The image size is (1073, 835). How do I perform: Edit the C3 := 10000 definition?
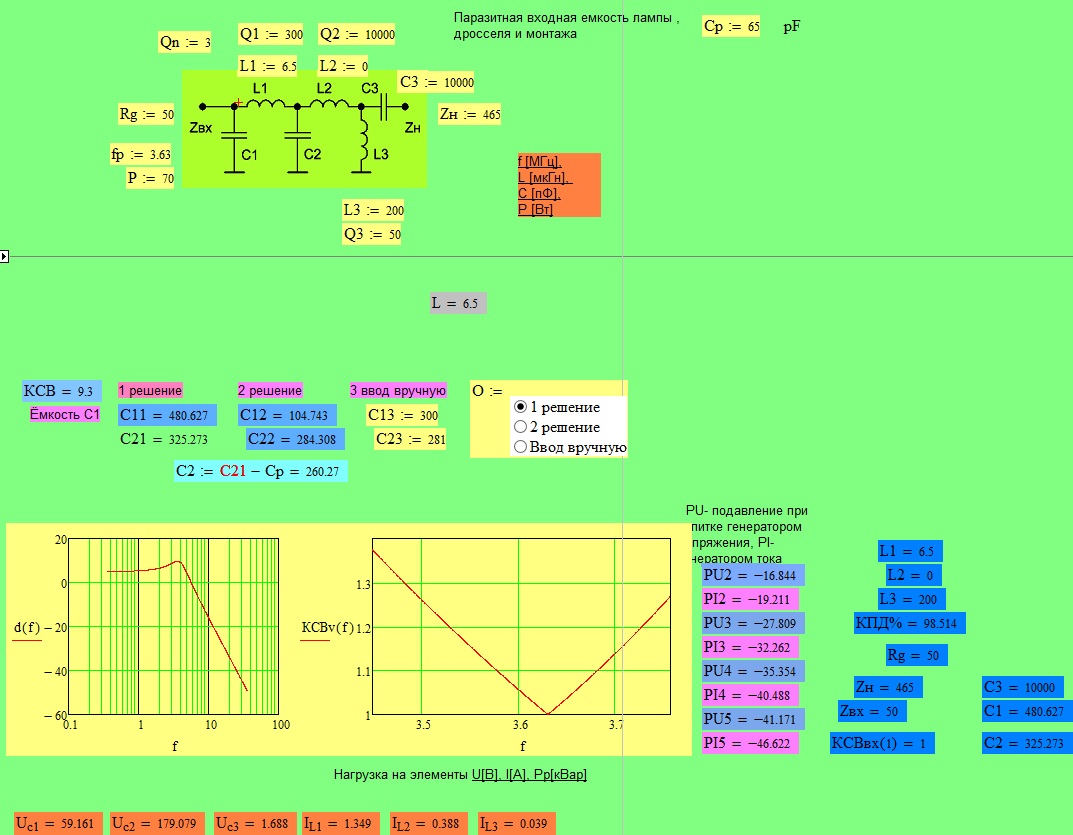point(437,82)
